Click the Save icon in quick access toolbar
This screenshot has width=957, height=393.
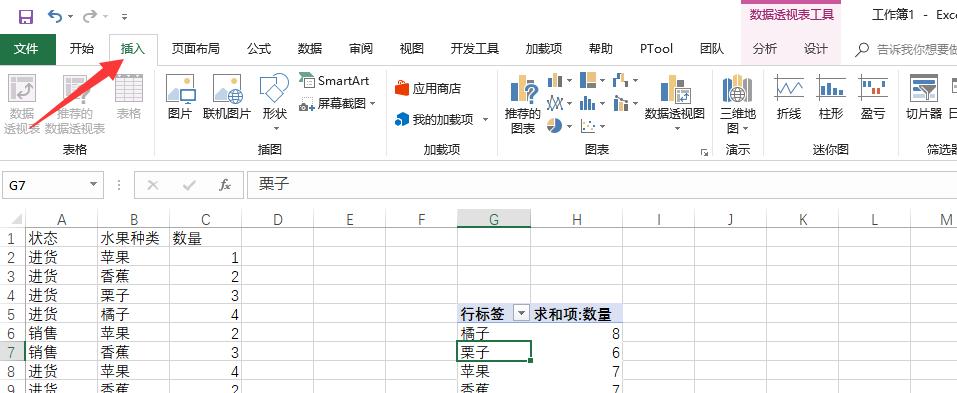point(26,16)
